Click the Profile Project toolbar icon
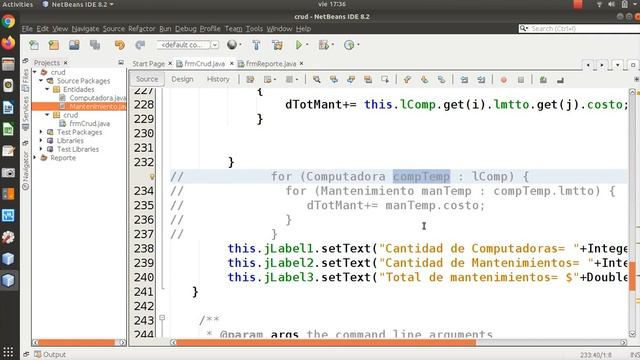The height and width of the screenshot is (360, 640). pos(349,45)
